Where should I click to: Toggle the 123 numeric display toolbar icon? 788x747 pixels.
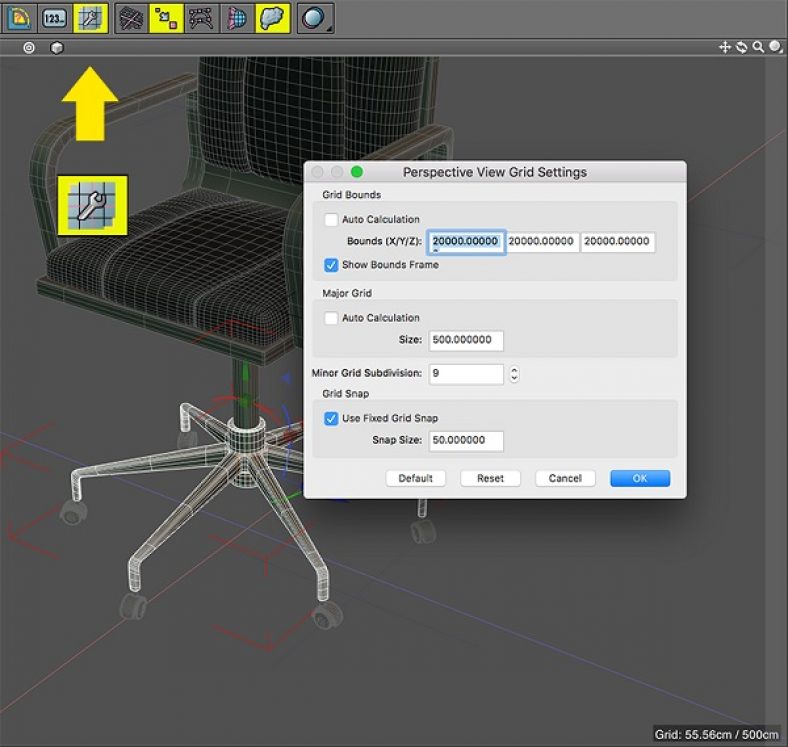click(x=54, y=19)
